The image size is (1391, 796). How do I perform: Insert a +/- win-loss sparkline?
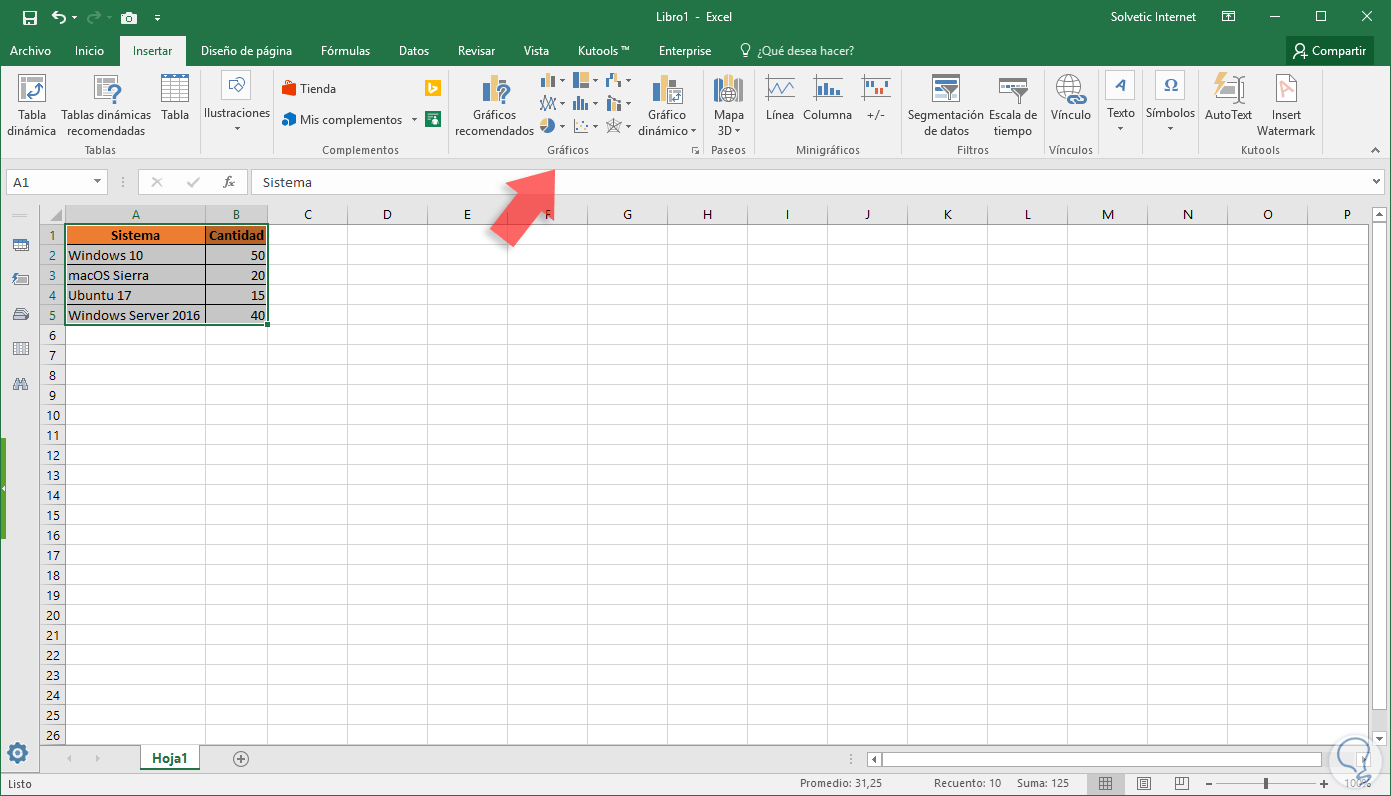pyautogui.click(x=876, y=98)
